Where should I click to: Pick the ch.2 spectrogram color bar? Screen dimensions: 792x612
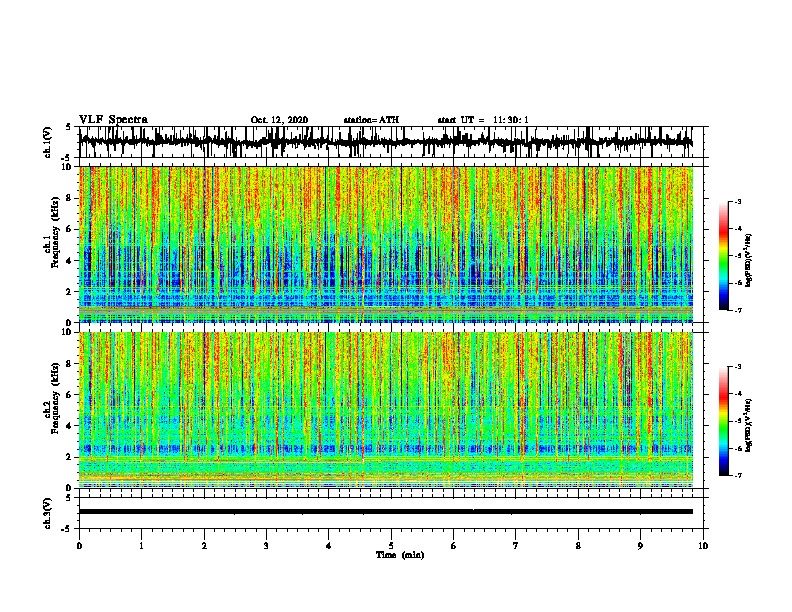(723, 421)
